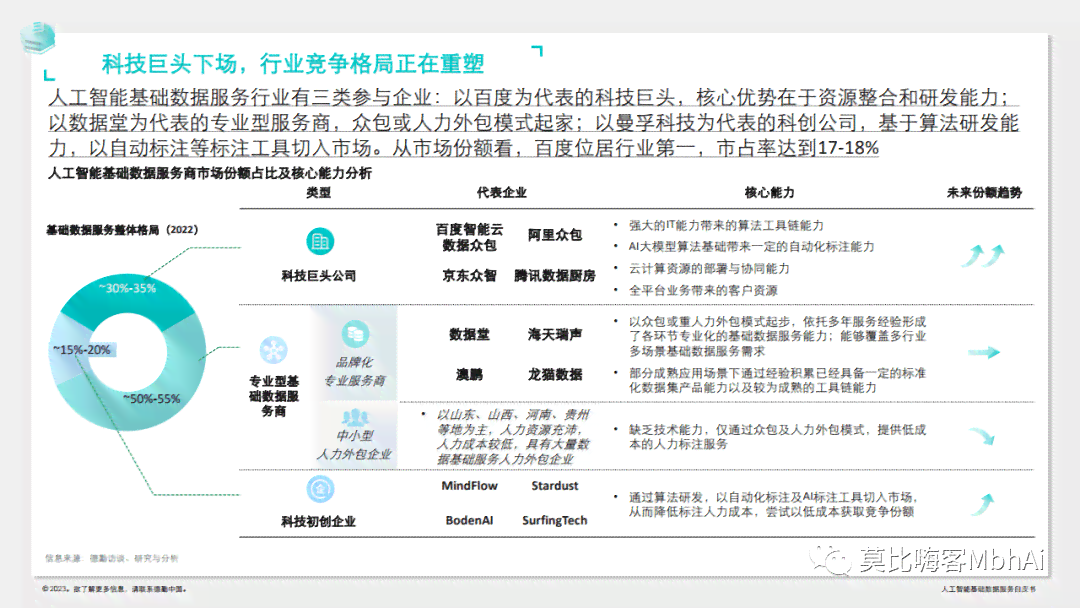Click the bullet 云计算资源的部署与协同能力
Screen dimensions: 1080x608
click(x=708, y=269)
